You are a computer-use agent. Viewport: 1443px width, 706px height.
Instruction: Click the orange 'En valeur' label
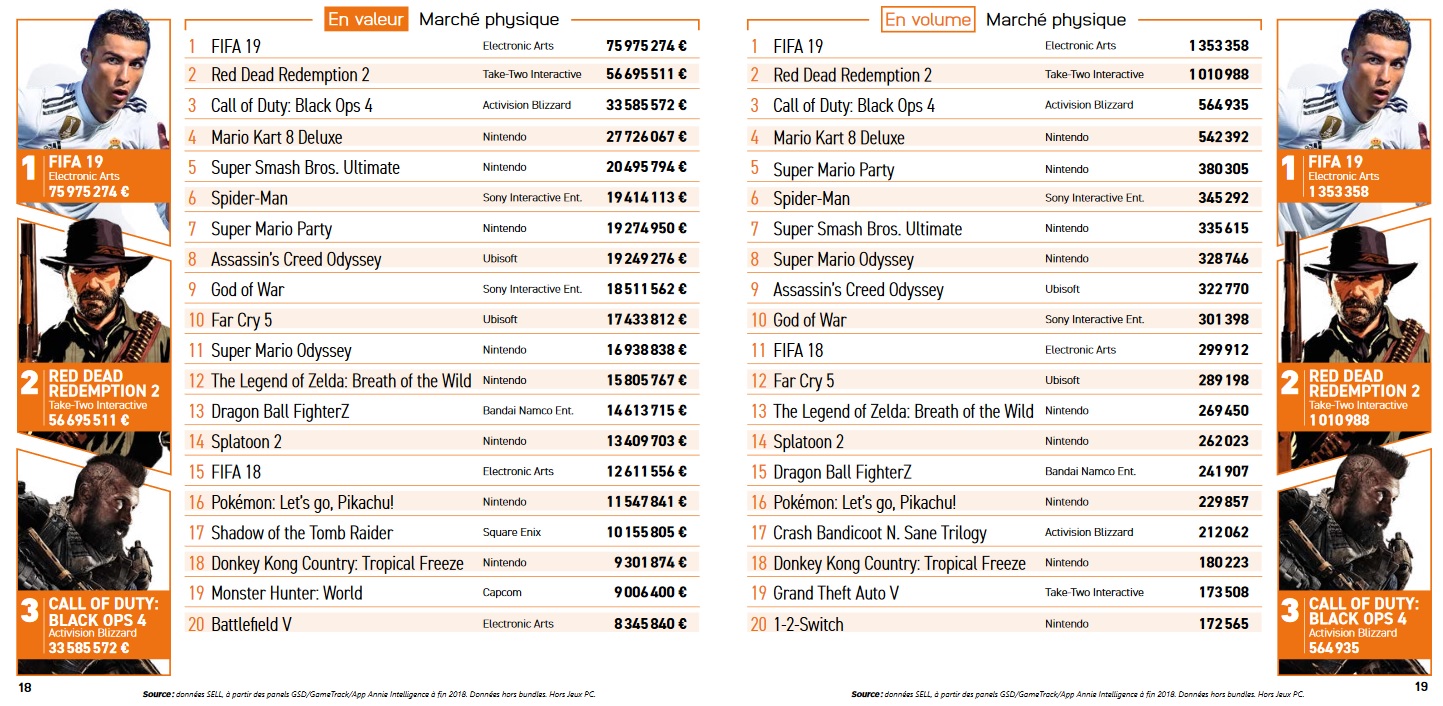tap(367, 19)
